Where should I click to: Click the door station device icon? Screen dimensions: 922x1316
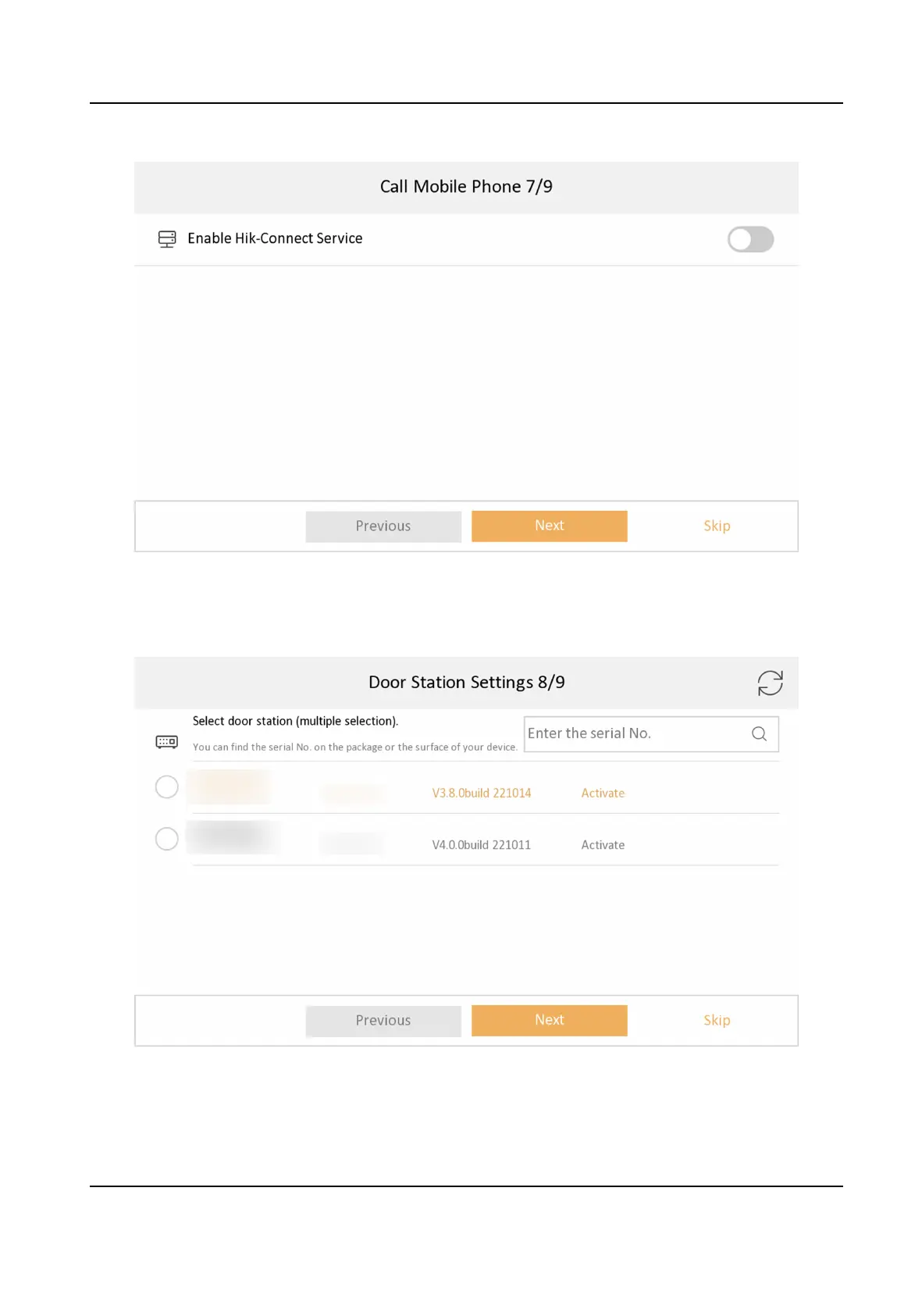166,741
